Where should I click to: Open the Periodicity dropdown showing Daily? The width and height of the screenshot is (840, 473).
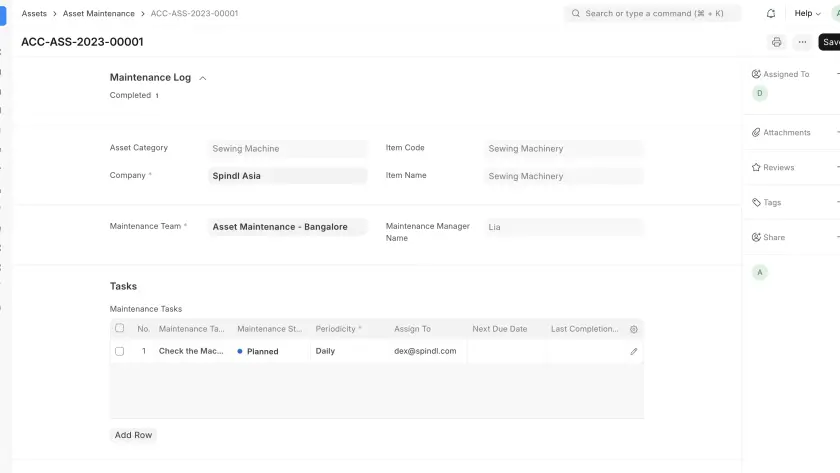click(x=348, y=352)
